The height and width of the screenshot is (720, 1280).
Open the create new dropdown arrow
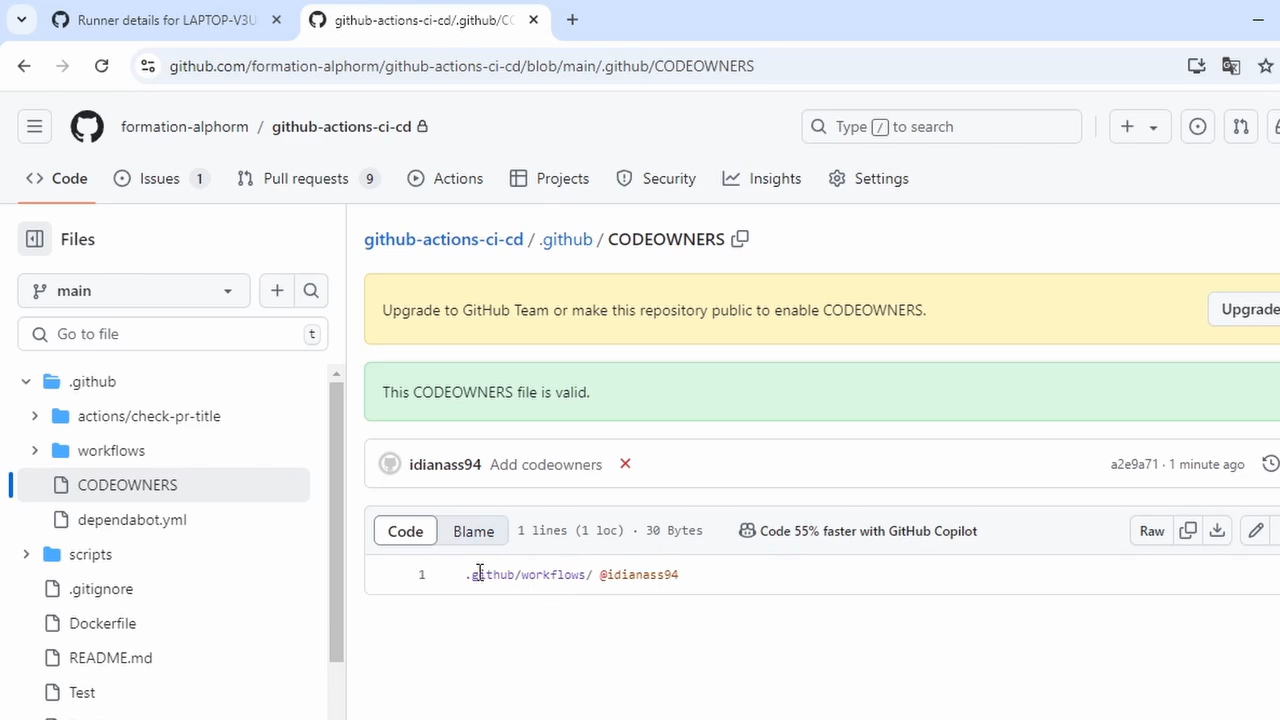pos(1153,127)
